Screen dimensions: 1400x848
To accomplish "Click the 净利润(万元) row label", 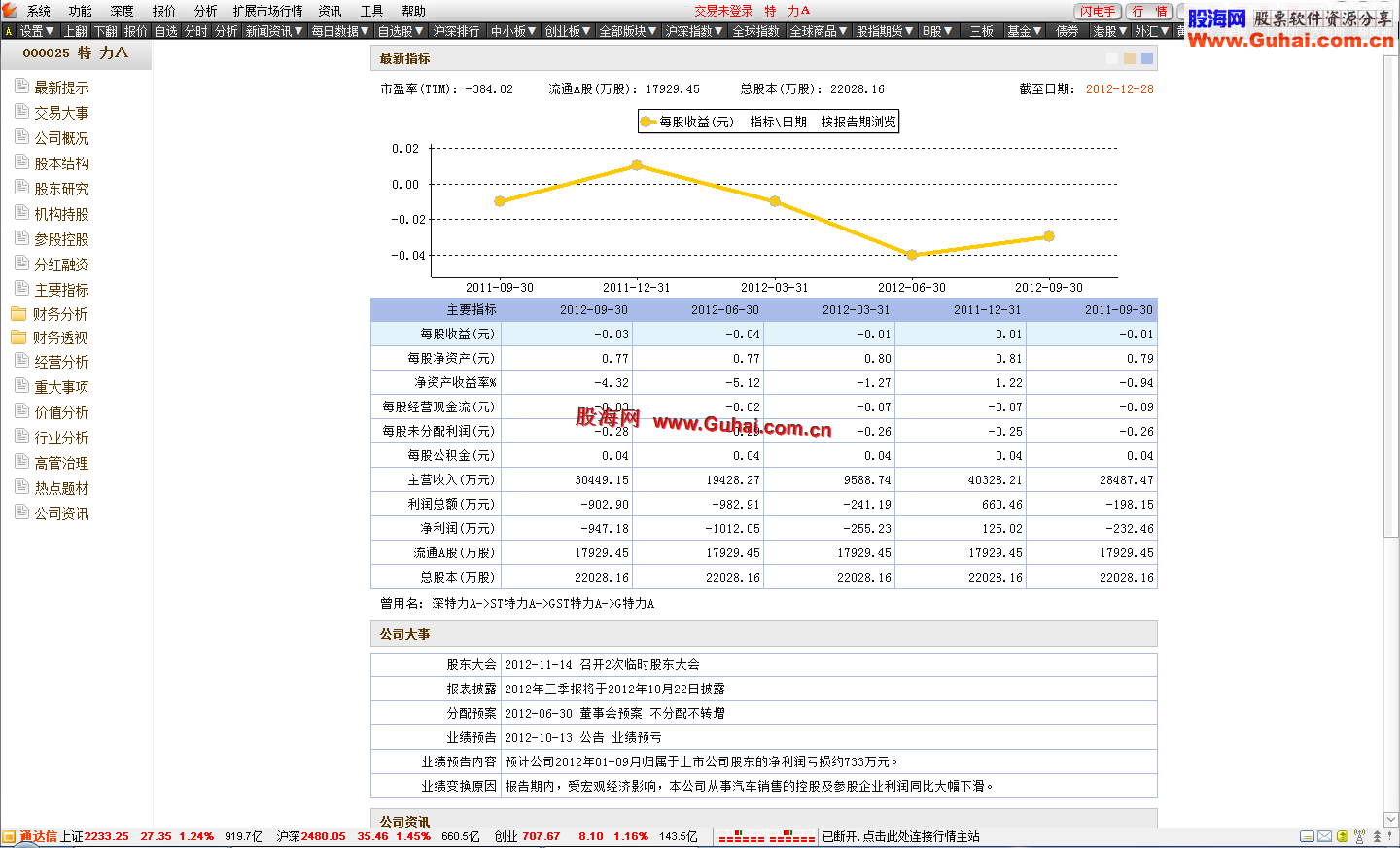I will (457, 528).
